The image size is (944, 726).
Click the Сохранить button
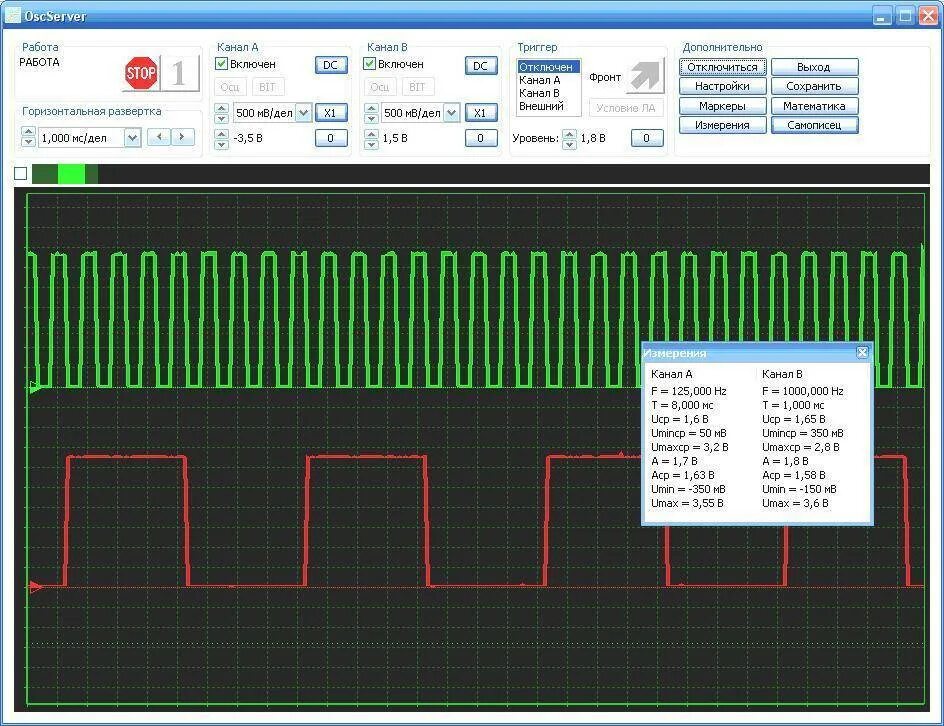(814, 86)
